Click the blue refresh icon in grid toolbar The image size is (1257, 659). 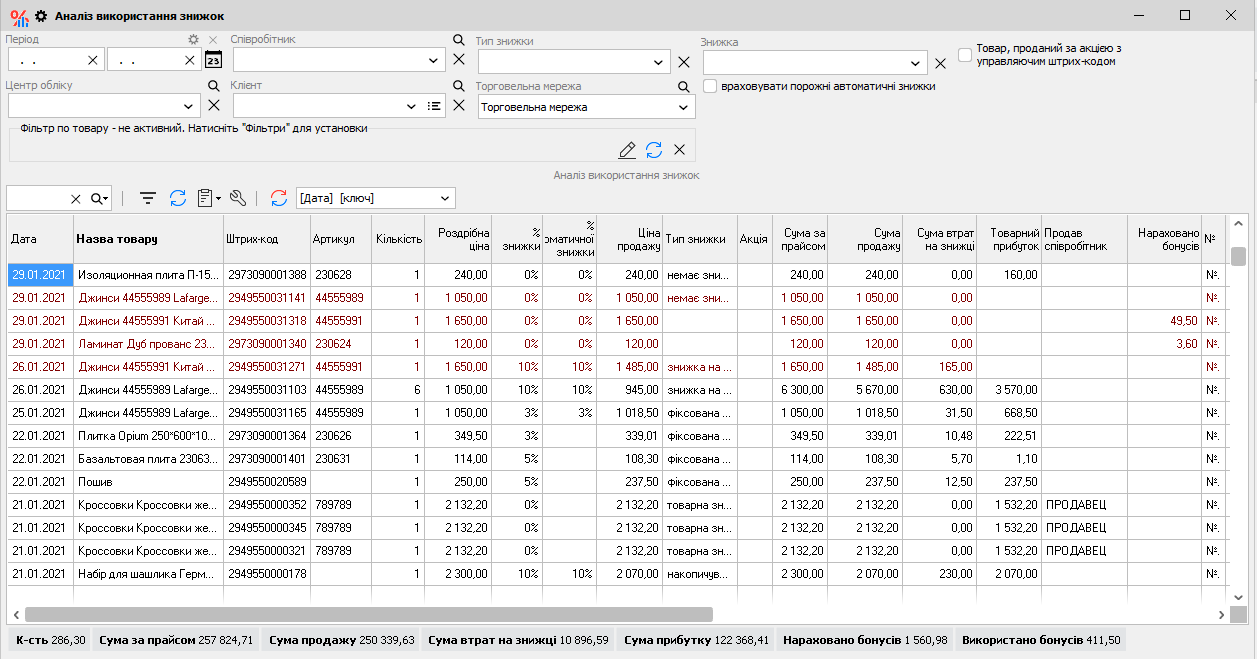pos(178,198)
